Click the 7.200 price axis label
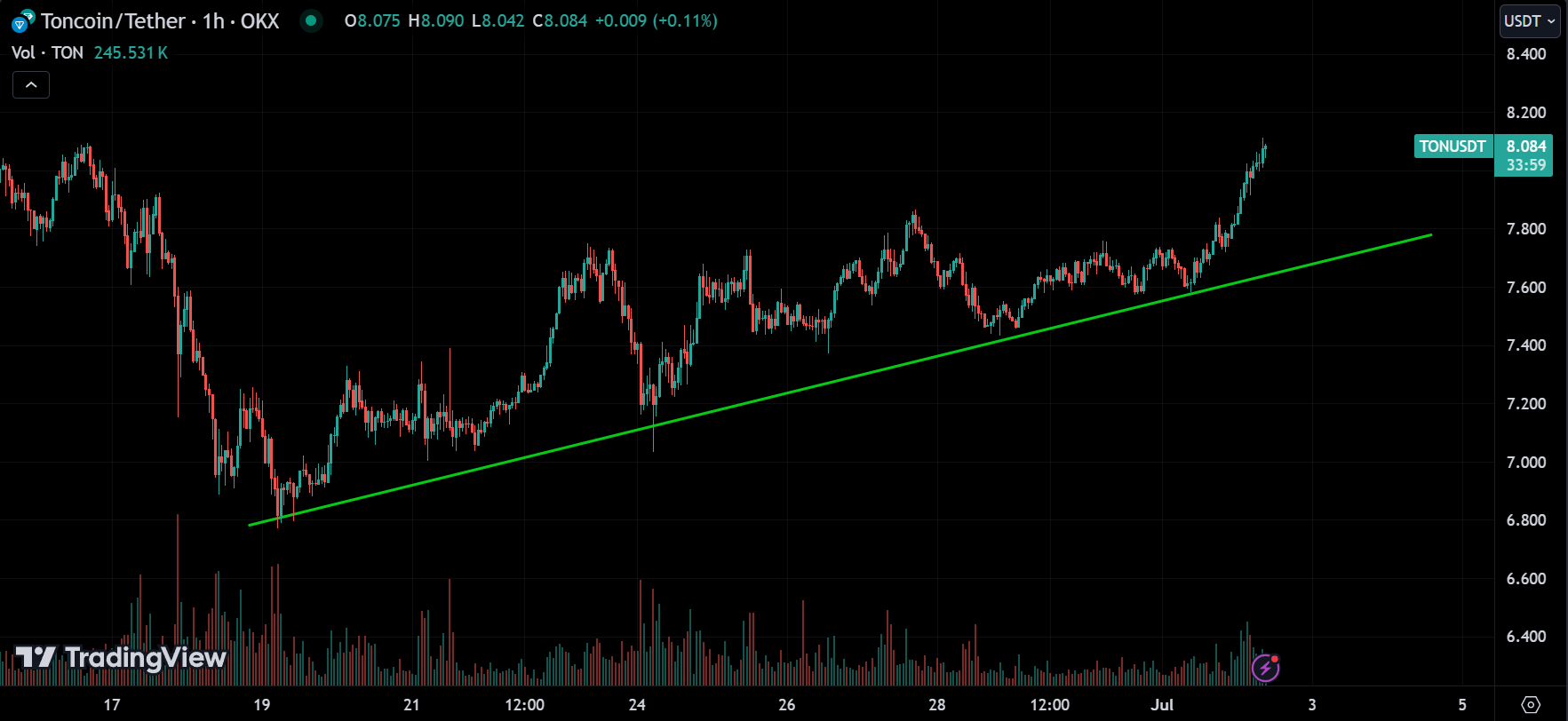The width and height of the screenshot is (1568, 721). 1526,404
